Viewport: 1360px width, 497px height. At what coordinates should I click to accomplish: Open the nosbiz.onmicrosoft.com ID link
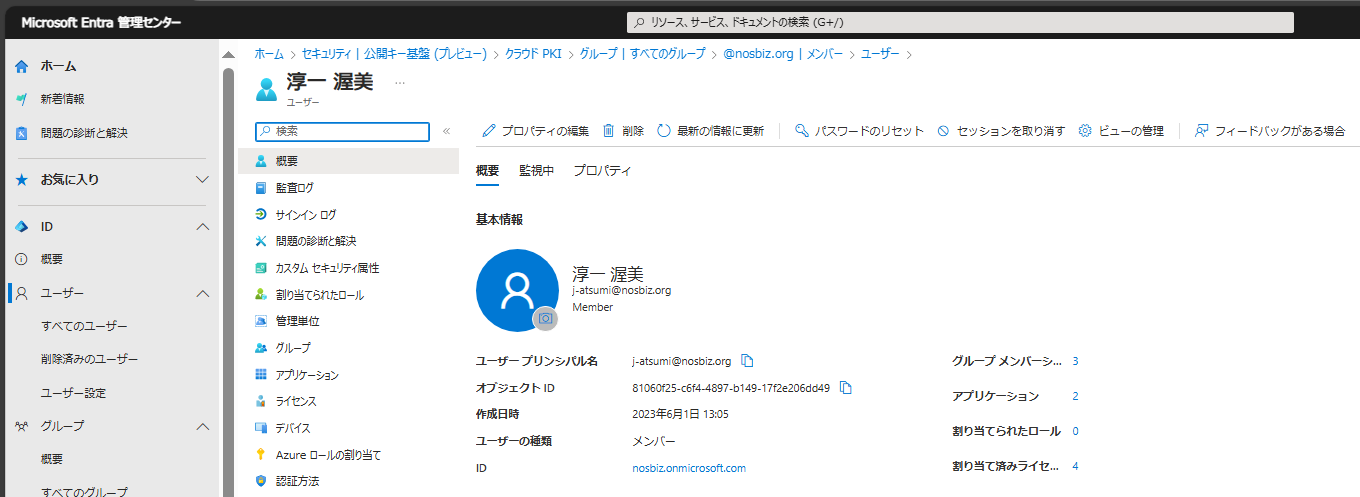click(x=689, y=468)
